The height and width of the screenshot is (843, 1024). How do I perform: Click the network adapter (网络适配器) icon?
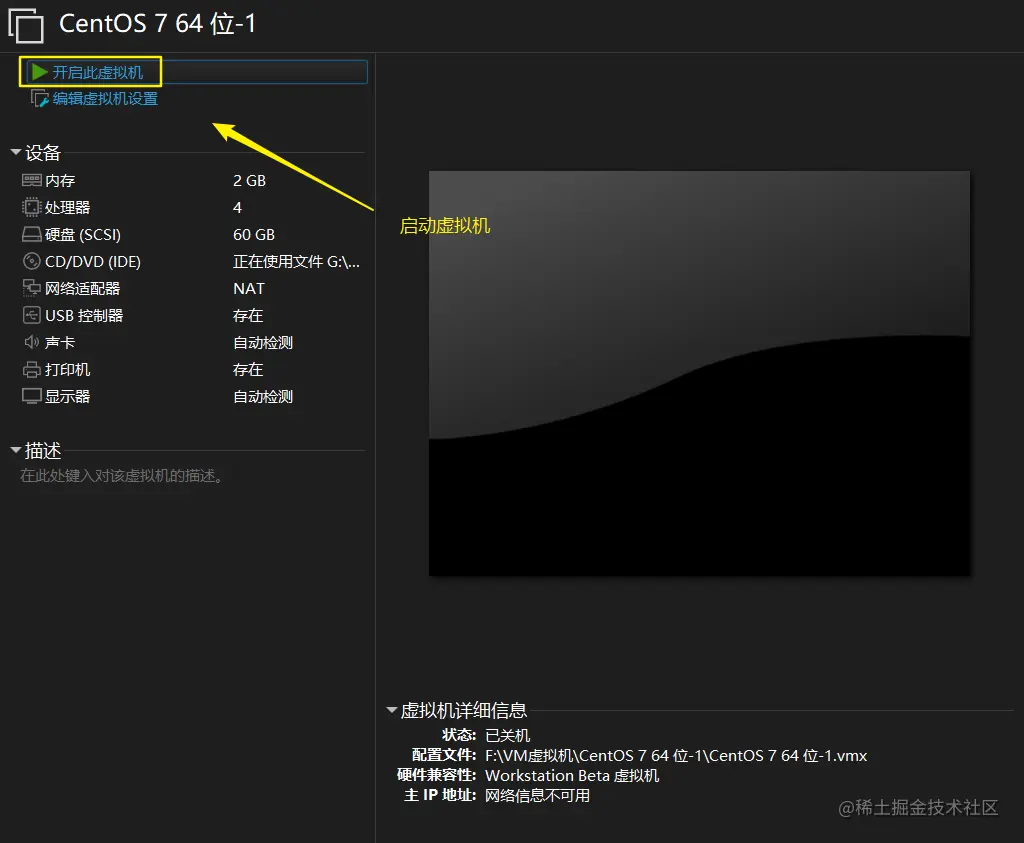31,288
